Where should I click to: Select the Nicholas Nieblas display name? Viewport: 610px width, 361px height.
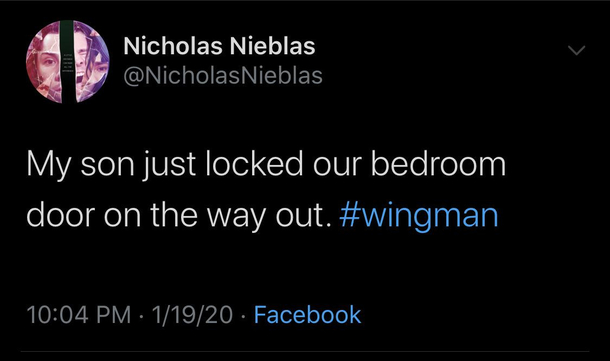click(x=219, y=46)
